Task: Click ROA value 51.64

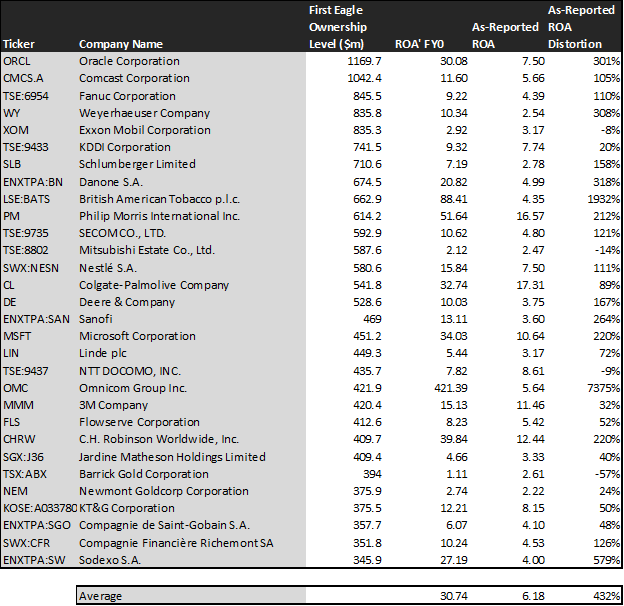Action: (454, 216)
